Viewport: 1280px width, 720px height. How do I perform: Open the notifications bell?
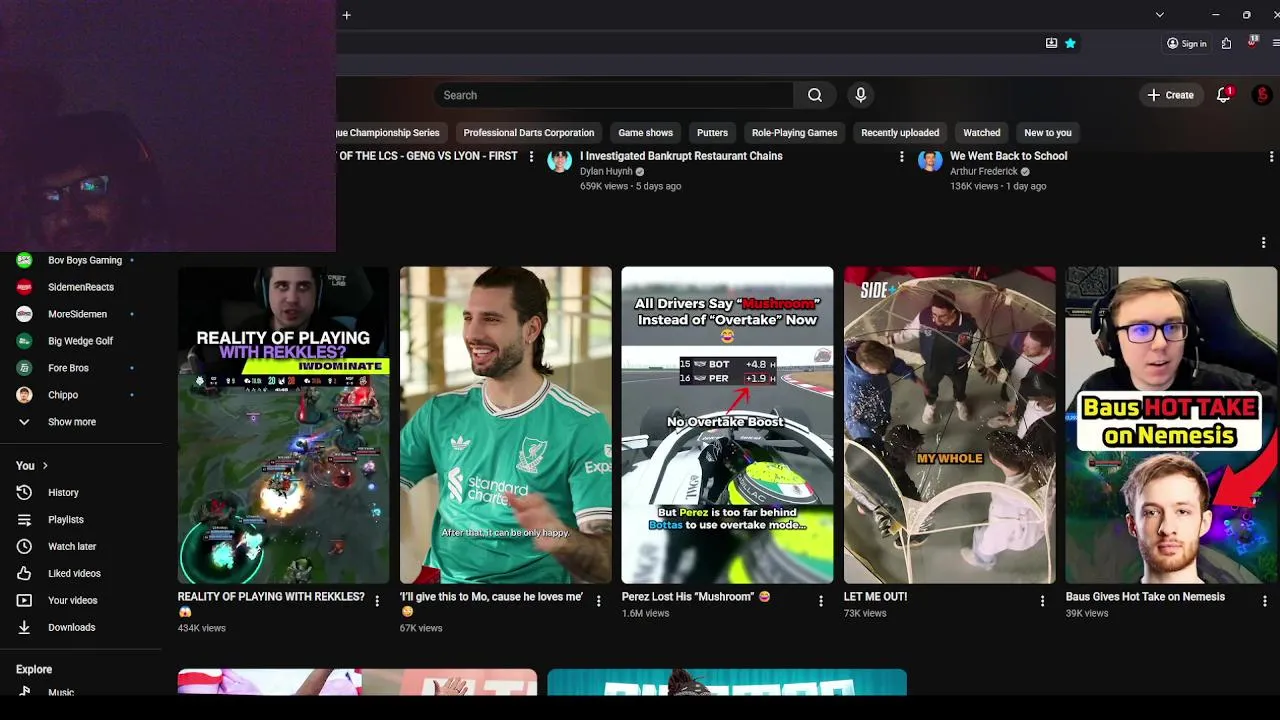point(1223,95)
